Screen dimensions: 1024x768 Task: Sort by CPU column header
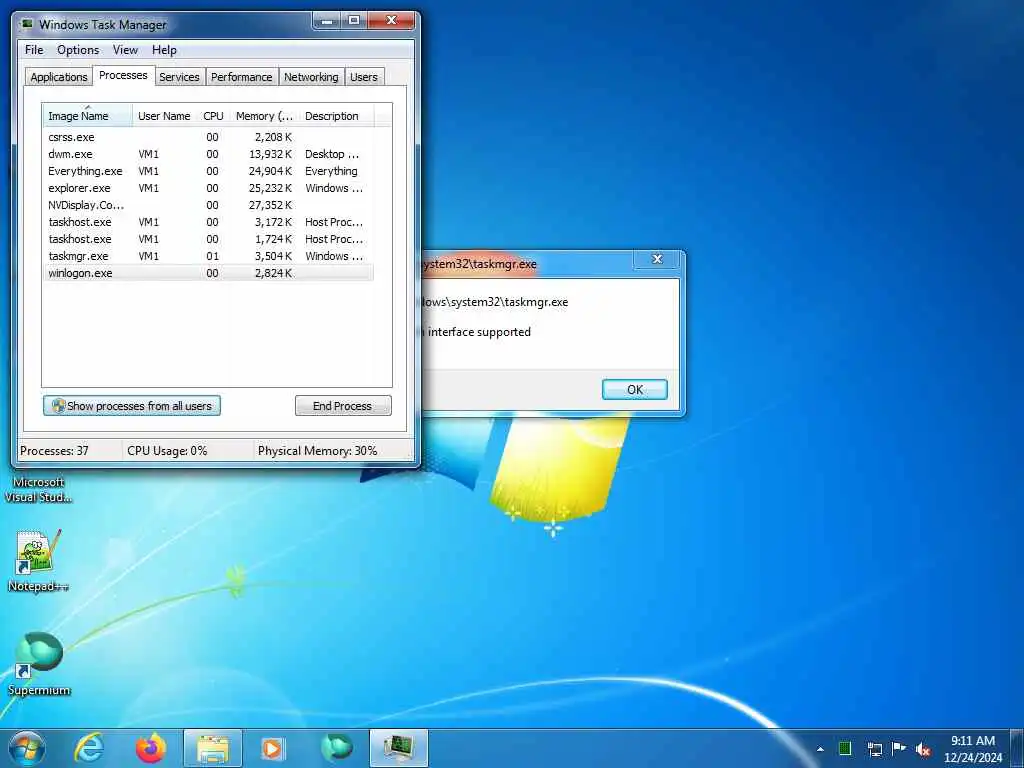coord(214,115)
